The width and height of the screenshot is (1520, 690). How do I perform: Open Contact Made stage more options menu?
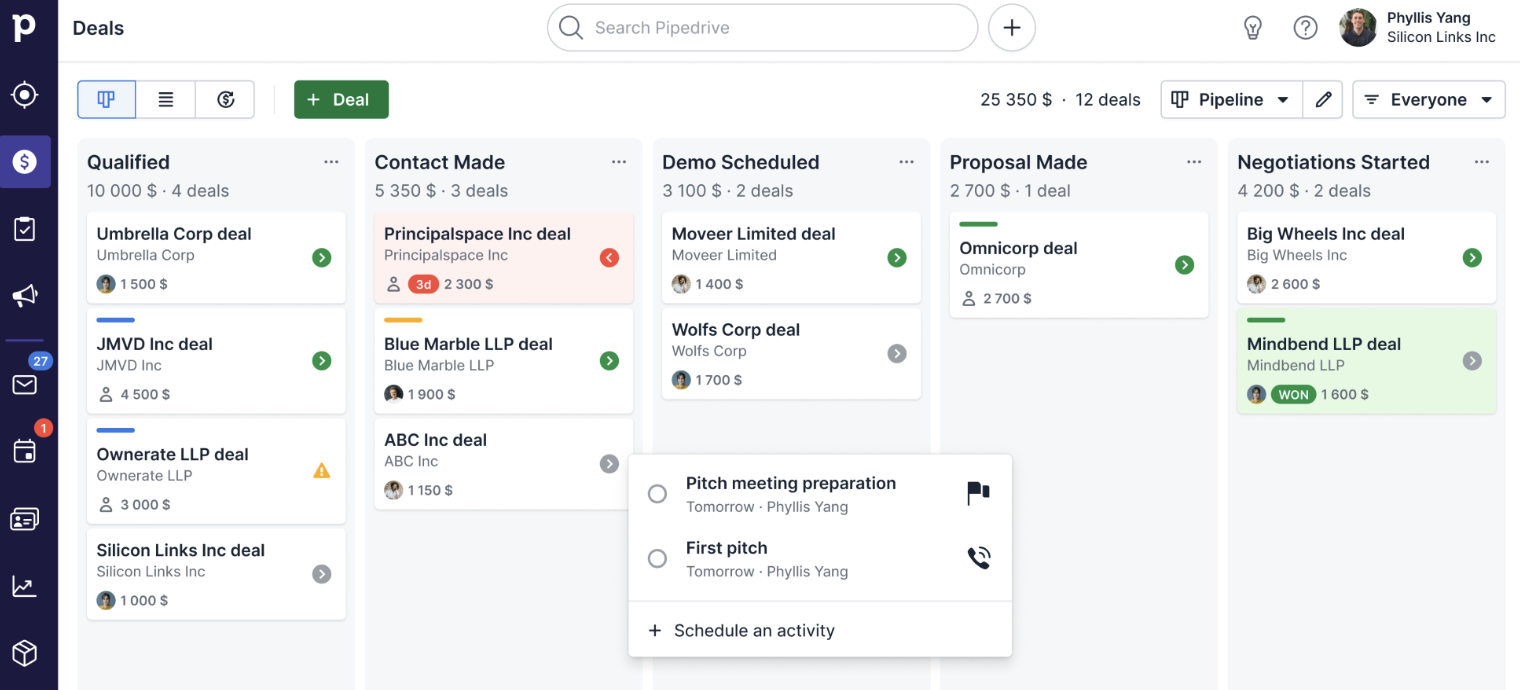[x=619, y=162]
